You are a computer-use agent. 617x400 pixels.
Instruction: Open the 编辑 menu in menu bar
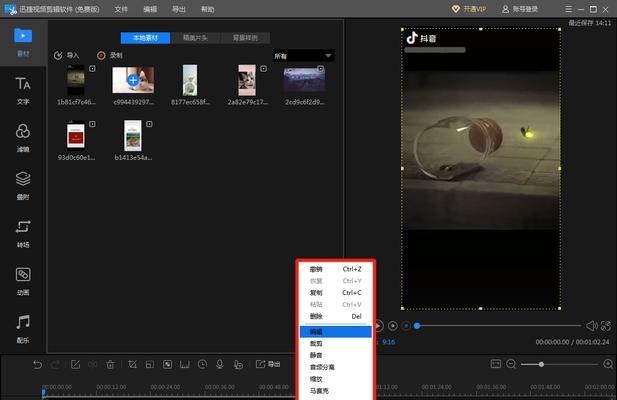(x=150, y=9)
